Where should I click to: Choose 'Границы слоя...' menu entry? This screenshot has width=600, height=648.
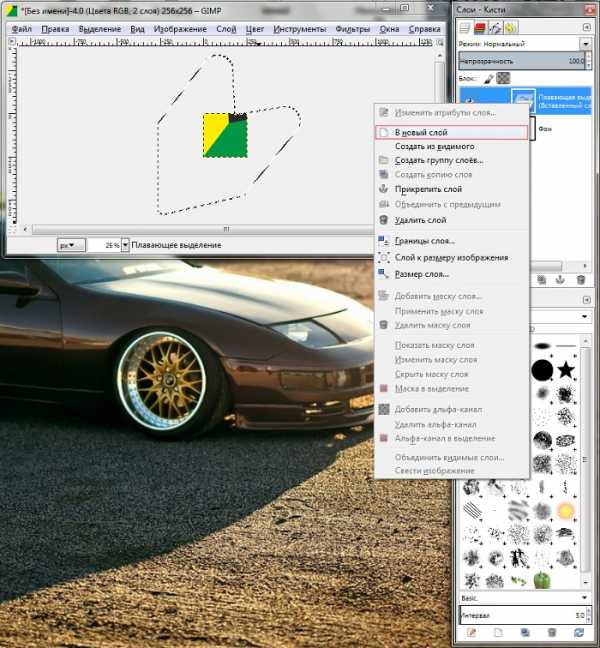(452, 241)
